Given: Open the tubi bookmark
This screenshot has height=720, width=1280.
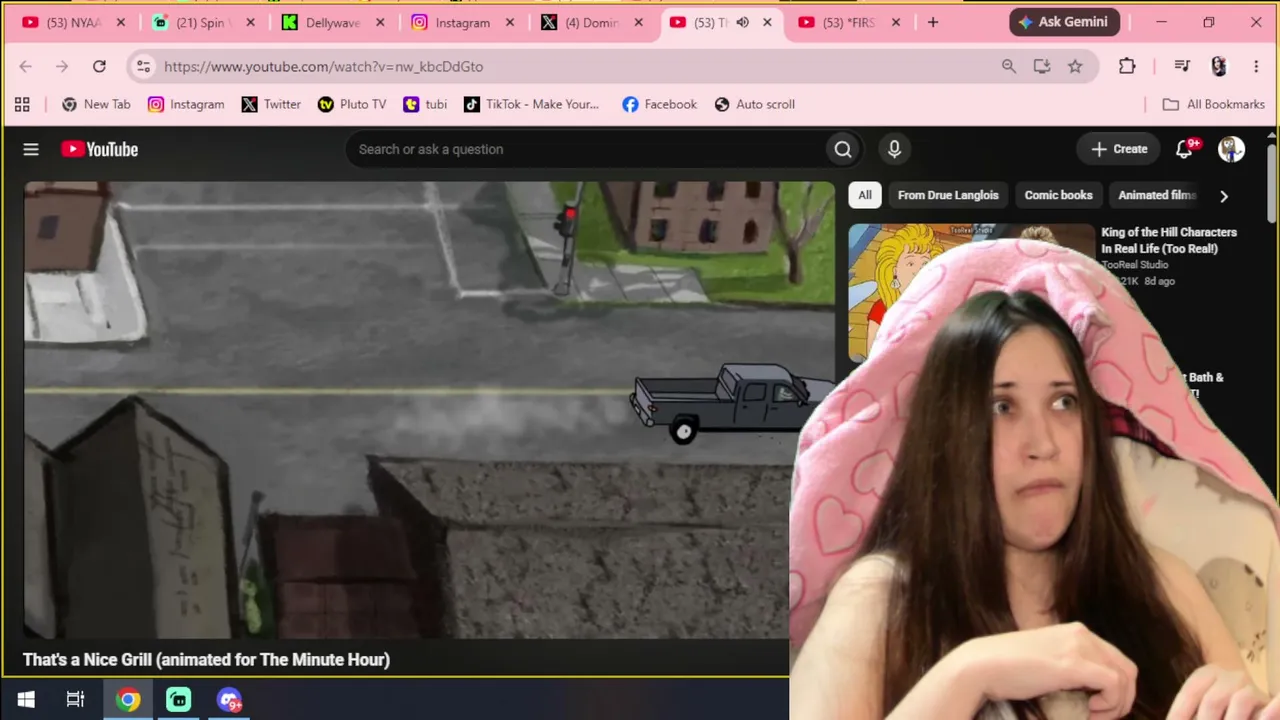Looking at the screenshot, I should (x=425, y=104).
